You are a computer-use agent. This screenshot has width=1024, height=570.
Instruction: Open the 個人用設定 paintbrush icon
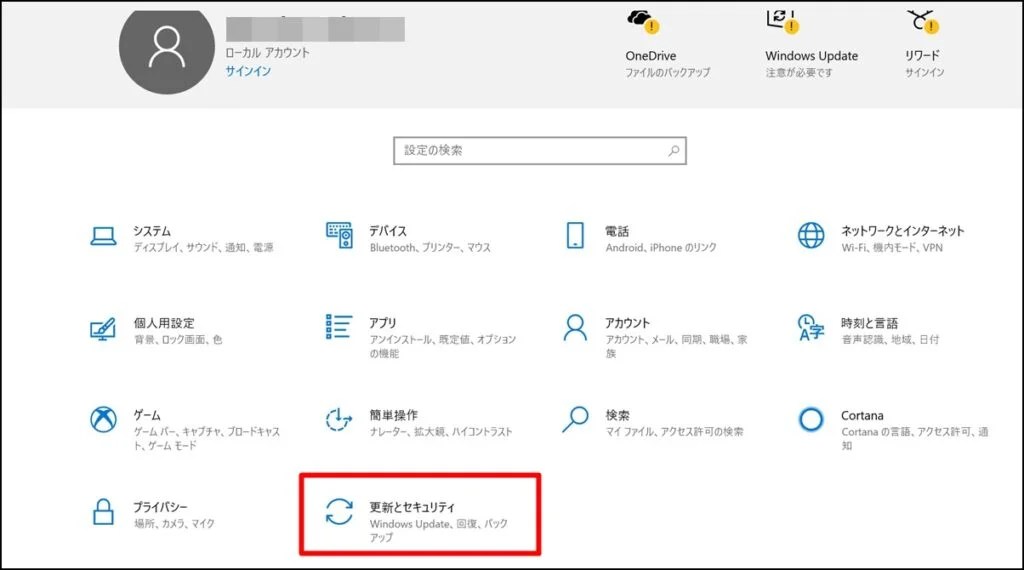[103, 328]
